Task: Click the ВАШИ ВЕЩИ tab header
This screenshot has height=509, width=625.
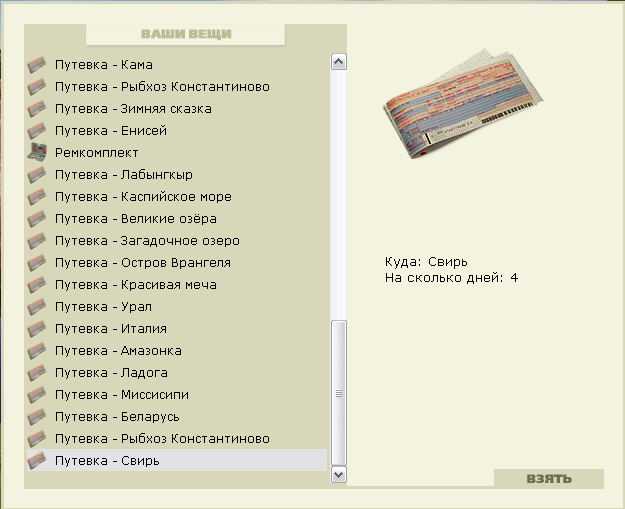Action: pyautogui.click(x=186, y=34)
